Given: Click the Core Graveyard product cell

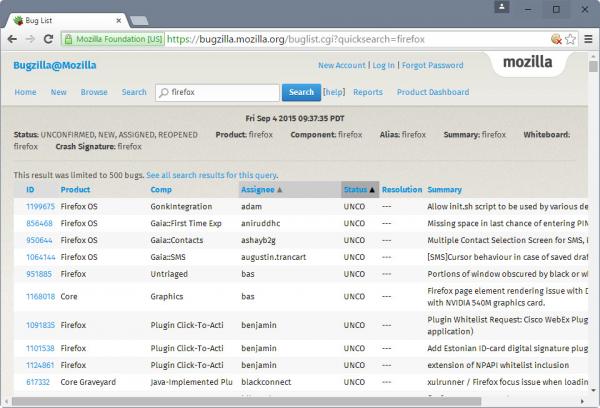Looking at the screenshot, I should [88, 382].
